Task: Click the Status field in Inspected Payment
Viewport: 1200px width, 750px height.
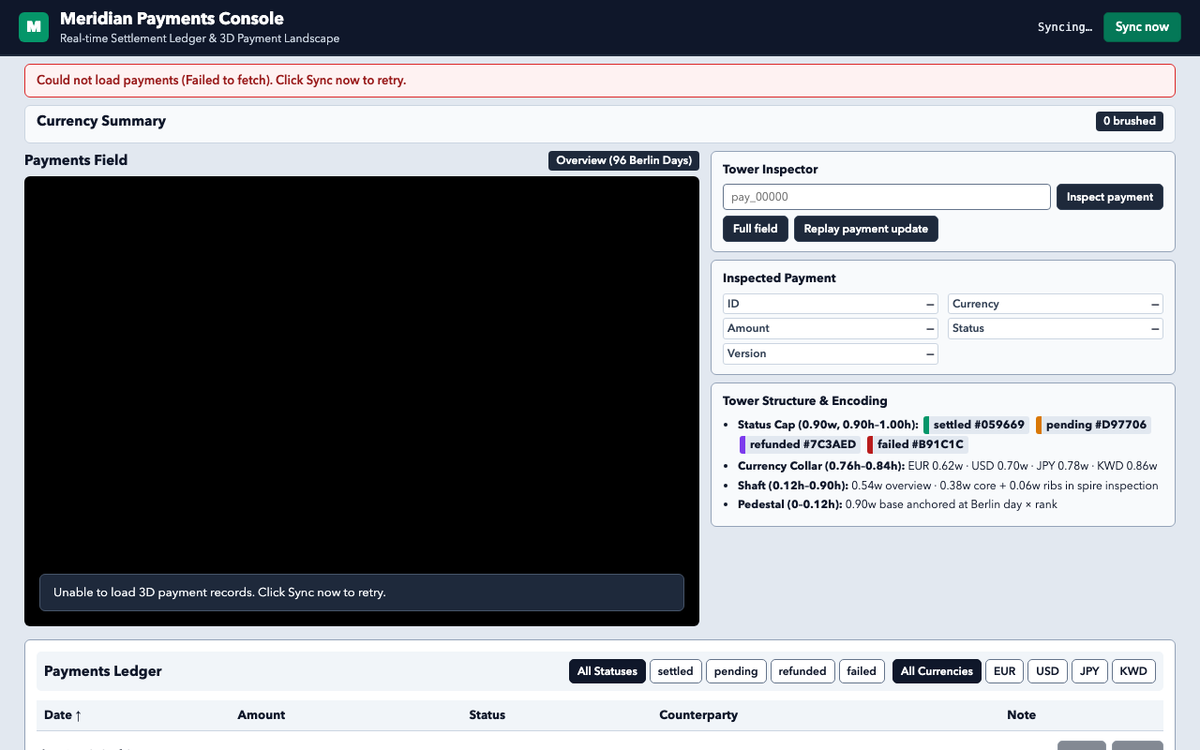Action: (x=1055, y=329)
